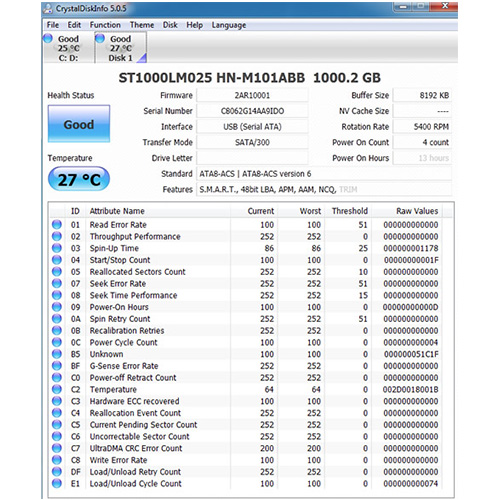Open the Function menu
This screenshot has width=500, height=500.
pos(105,25)
